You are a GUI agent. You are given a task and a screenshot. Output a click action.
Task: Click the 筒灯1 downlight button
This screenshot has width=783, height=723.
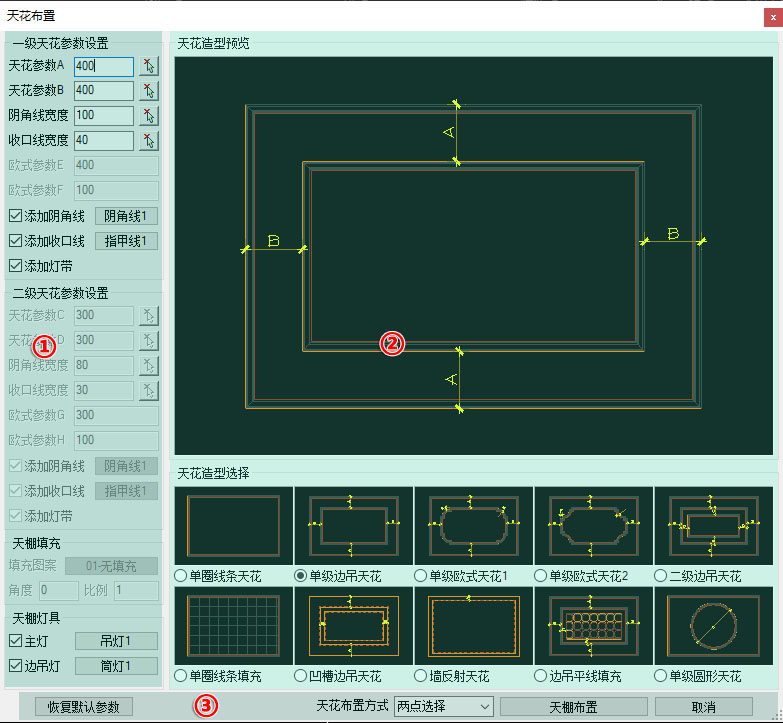coord(116,666)
